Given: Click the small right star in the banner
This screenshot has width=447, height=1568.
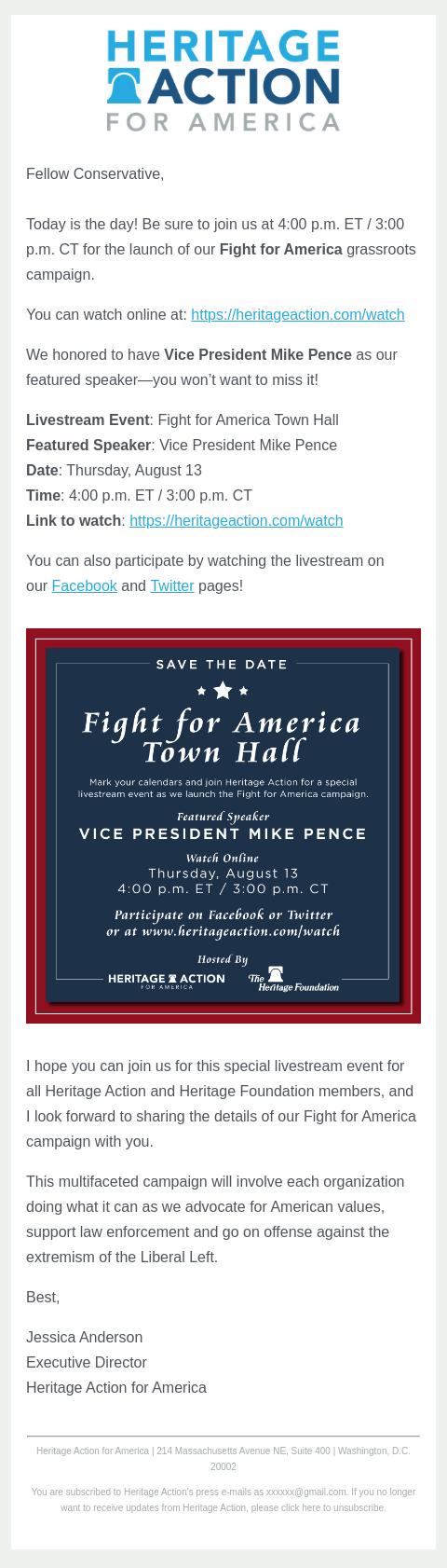Looking at the screenshot, I should tap(244, 691).
